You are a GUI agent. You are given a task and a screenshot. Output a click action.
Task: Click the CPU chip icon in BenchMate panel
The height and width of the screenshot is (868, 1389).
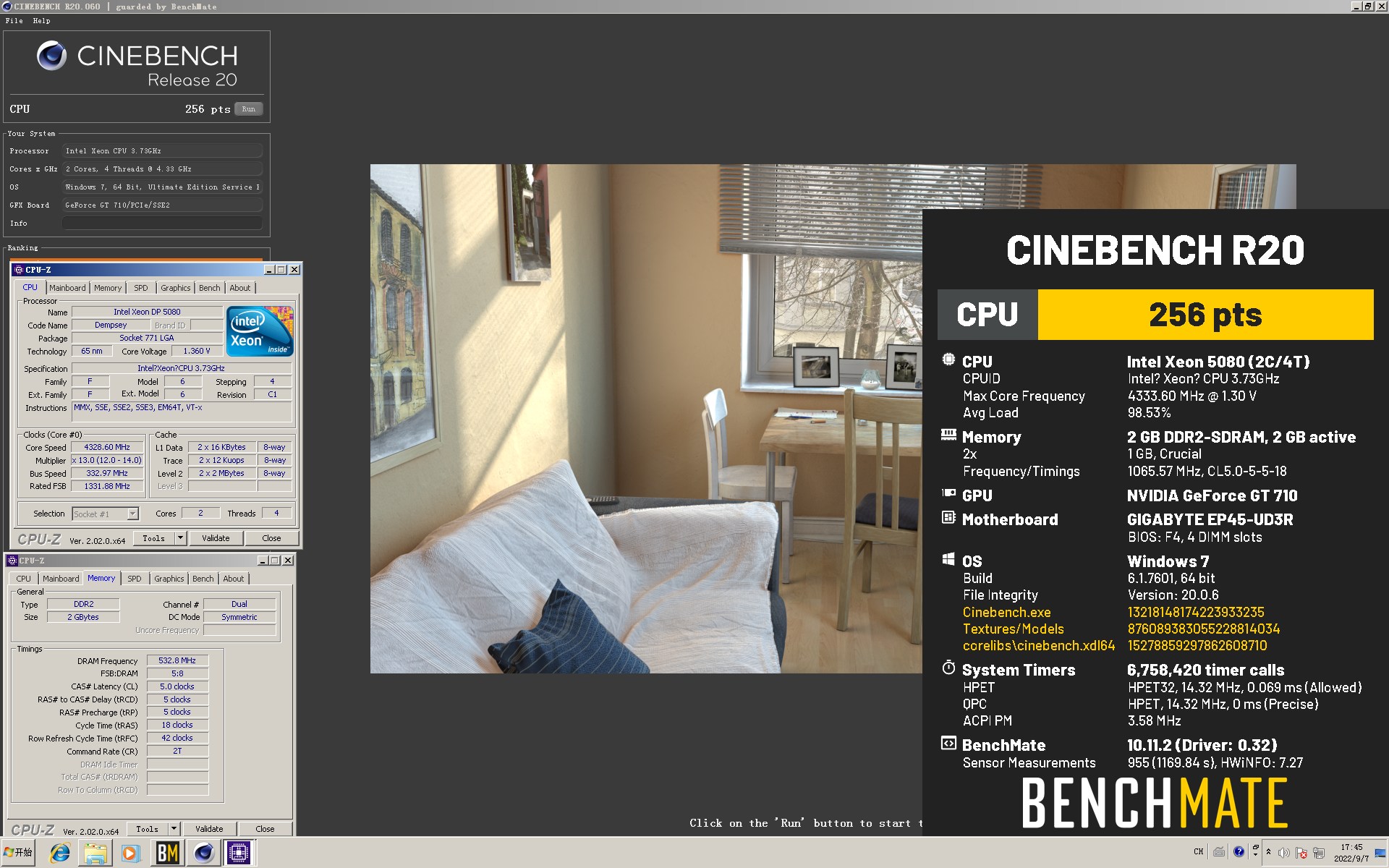click(948, 359)
